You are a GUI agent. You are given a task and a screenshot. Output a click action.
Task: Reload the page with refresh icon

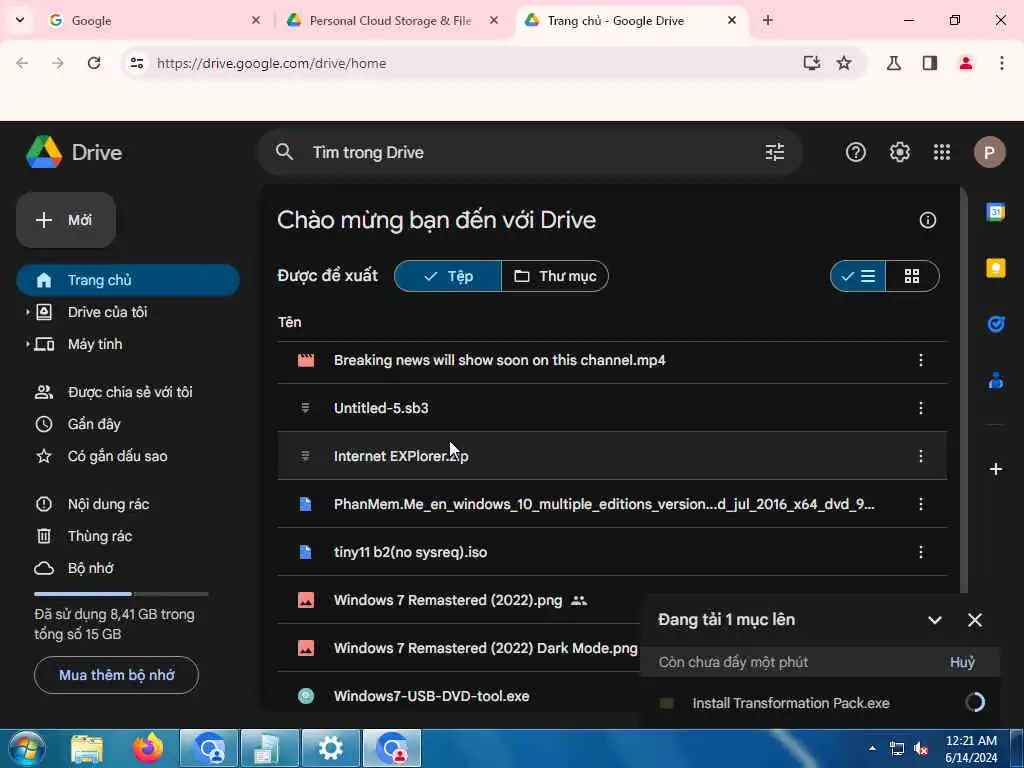94,63
